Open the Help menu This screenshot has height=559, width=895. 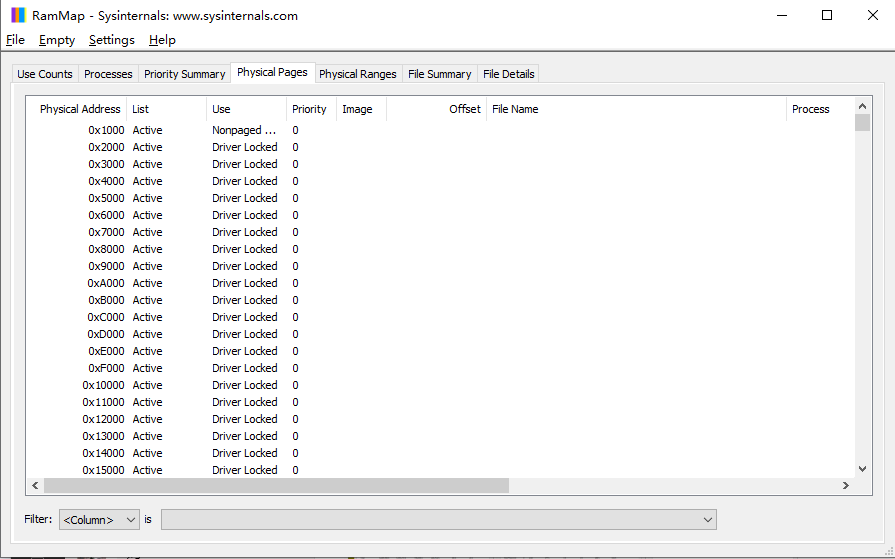click(162, 40)
